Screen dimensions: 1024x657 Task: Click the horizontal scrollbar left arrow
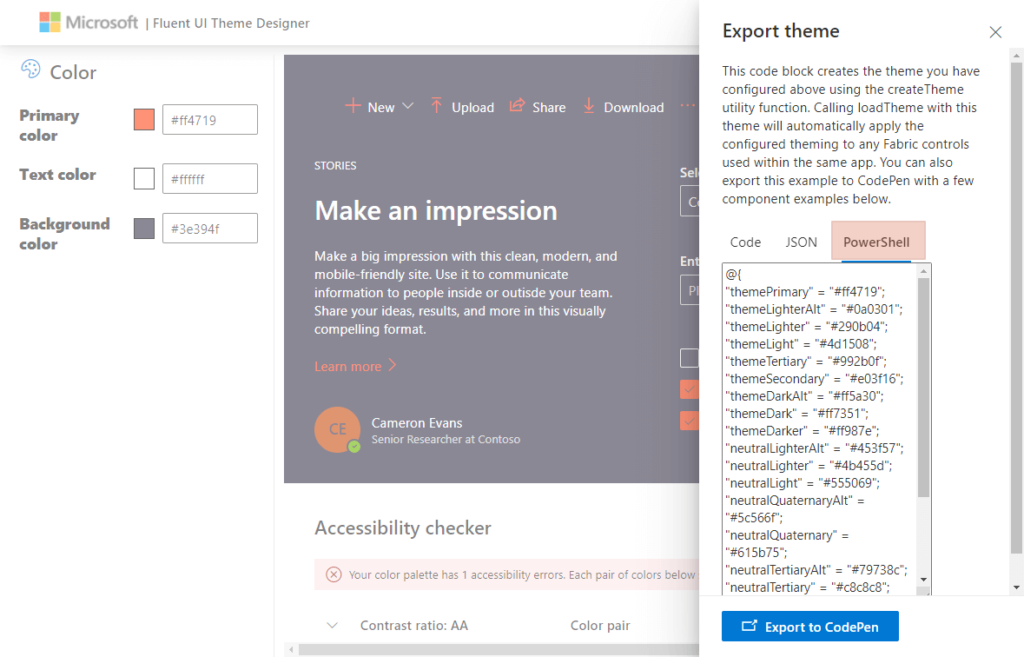point(291,649)
